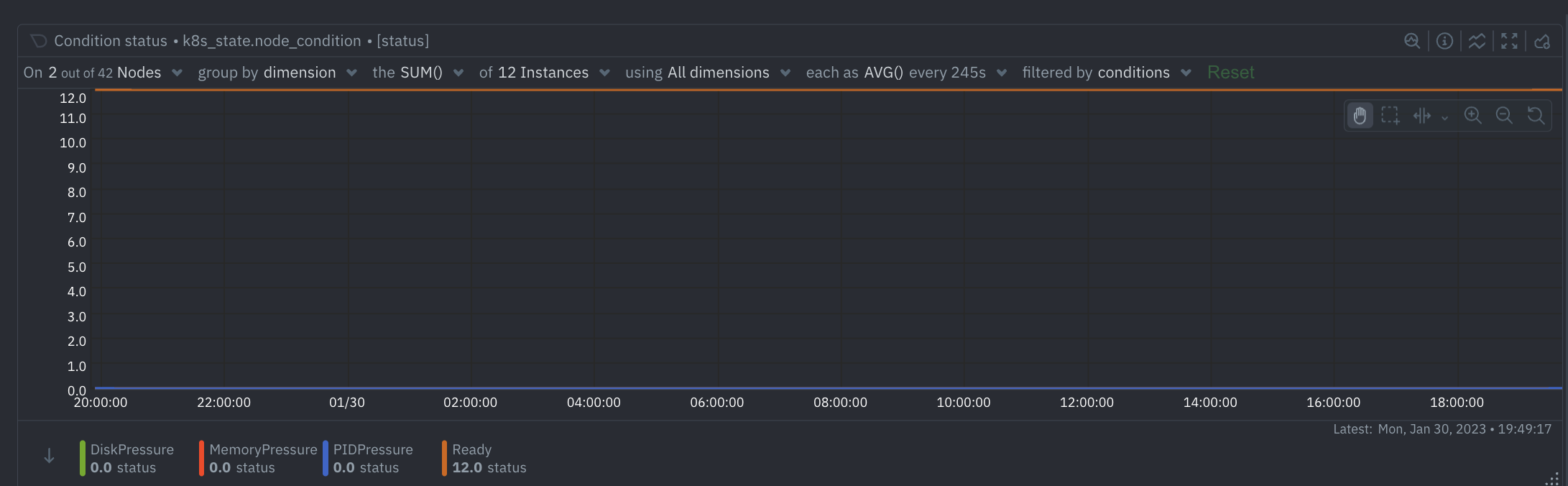Open the SUM() aggregation dropdown
This screenshot has width=1568, height=486.
pos(418,73)
